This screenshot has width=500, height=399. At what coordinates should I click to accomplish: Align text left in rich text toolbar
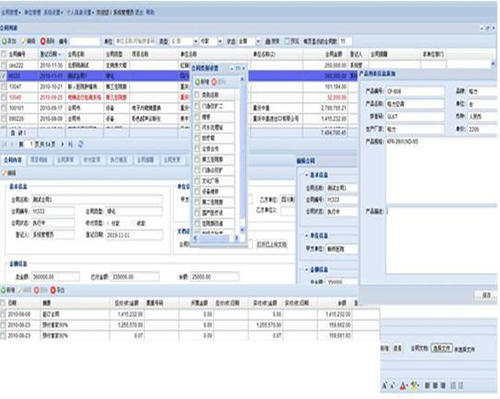click(427, 386)
